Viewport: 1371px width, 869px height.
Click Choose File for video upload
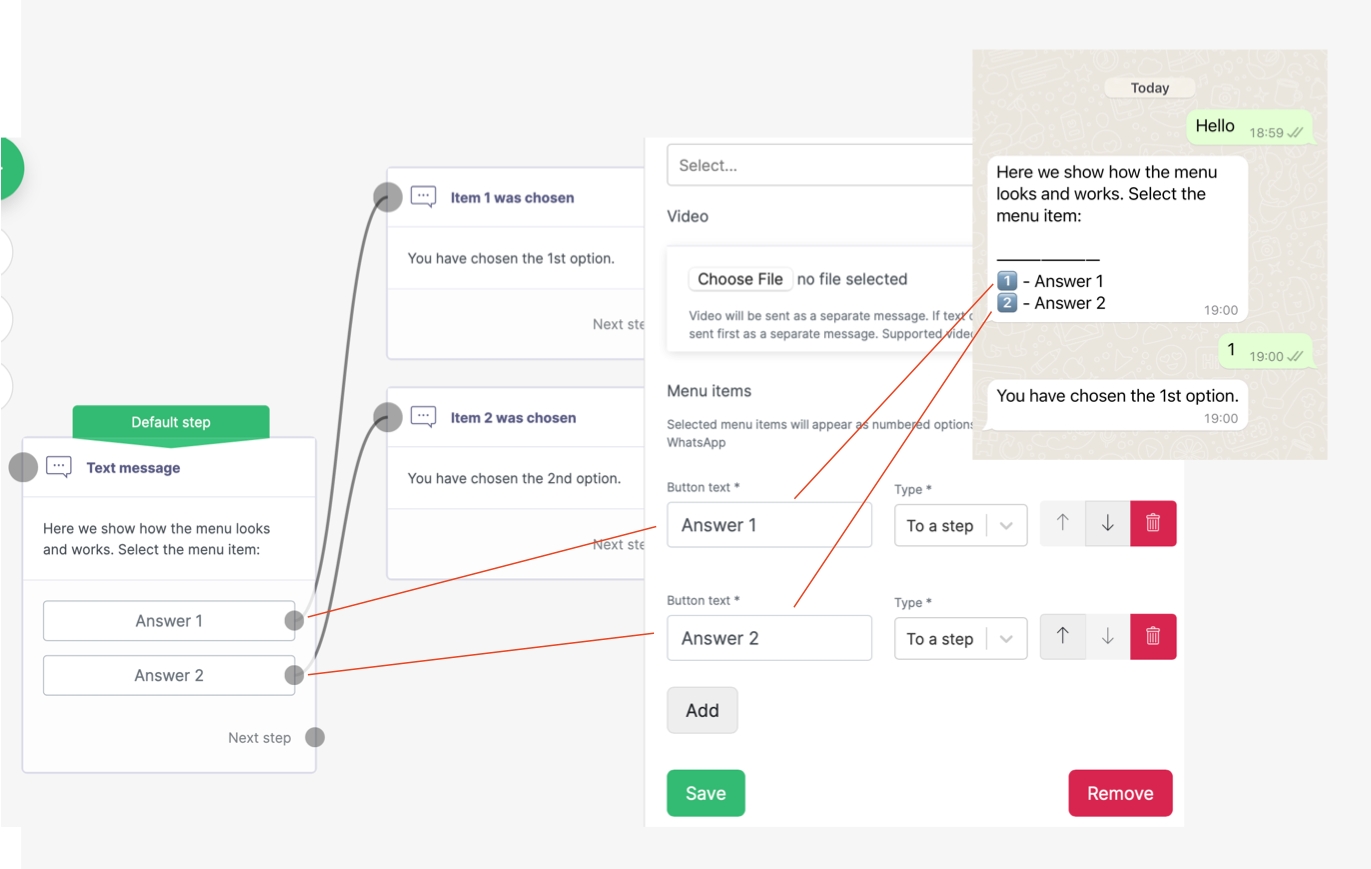pos(739,279)
